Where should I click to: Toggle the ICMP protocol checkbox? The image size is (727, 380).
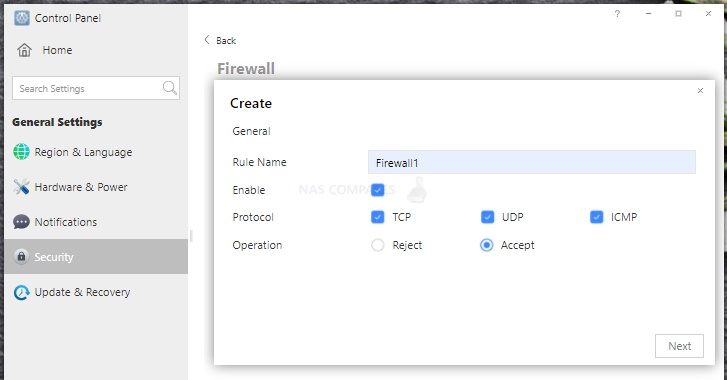pos(596,217)
